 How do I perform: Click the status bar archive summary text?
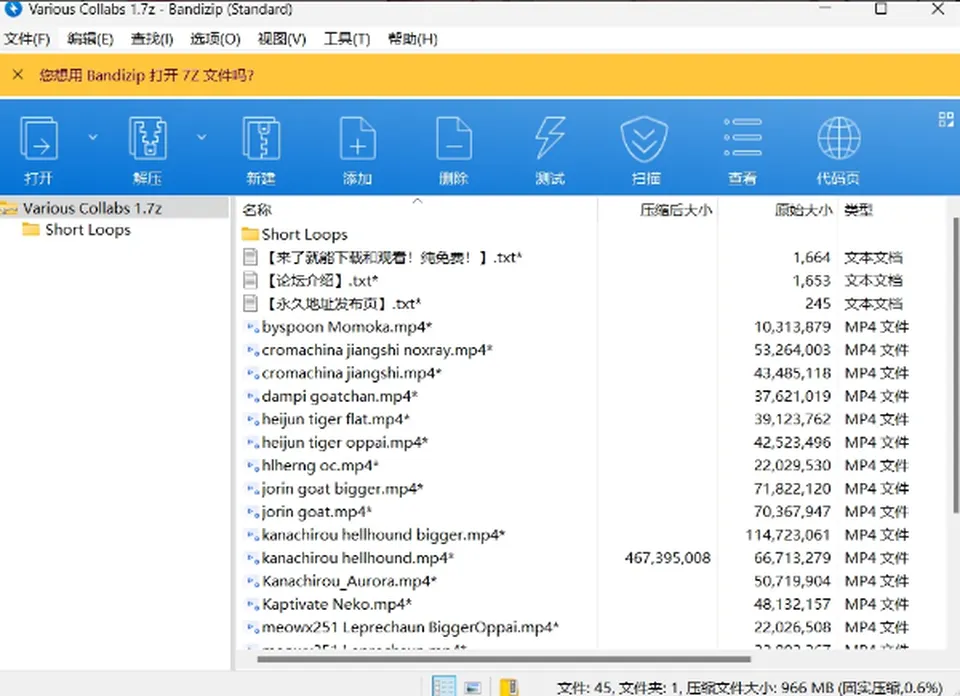pyautogui.click(x=749, y=687)
